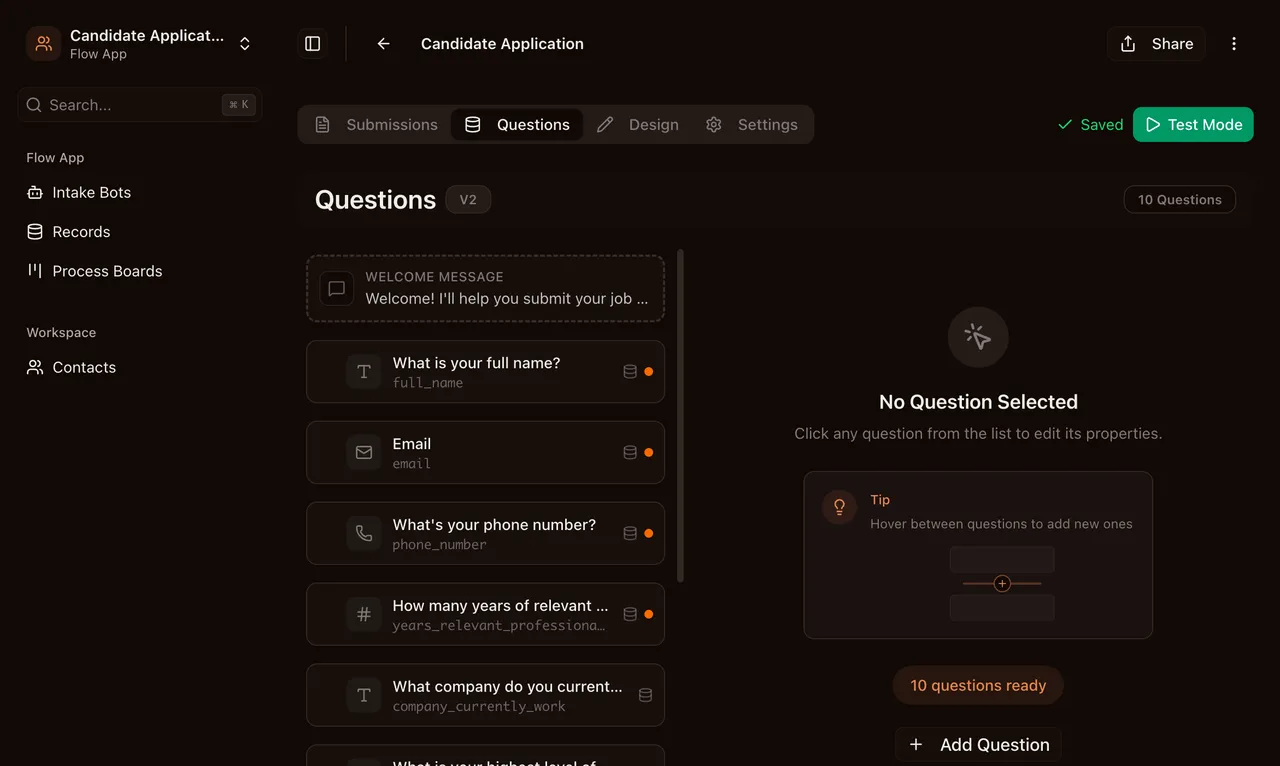The height and width of the screenshot is (766, 1280).
Task: Toggle the orange status dot on the Email question
Action: 651,452
